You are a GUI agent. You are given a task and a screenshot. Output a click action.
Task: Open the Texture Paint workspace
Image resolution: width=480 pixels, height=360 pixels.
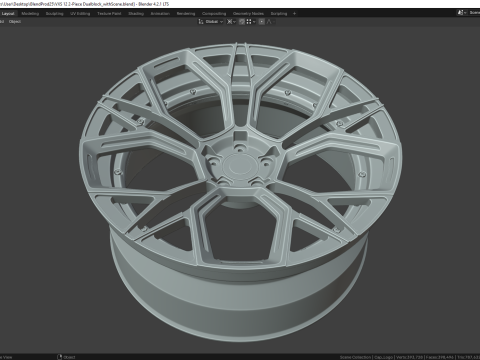pos(109,14)
